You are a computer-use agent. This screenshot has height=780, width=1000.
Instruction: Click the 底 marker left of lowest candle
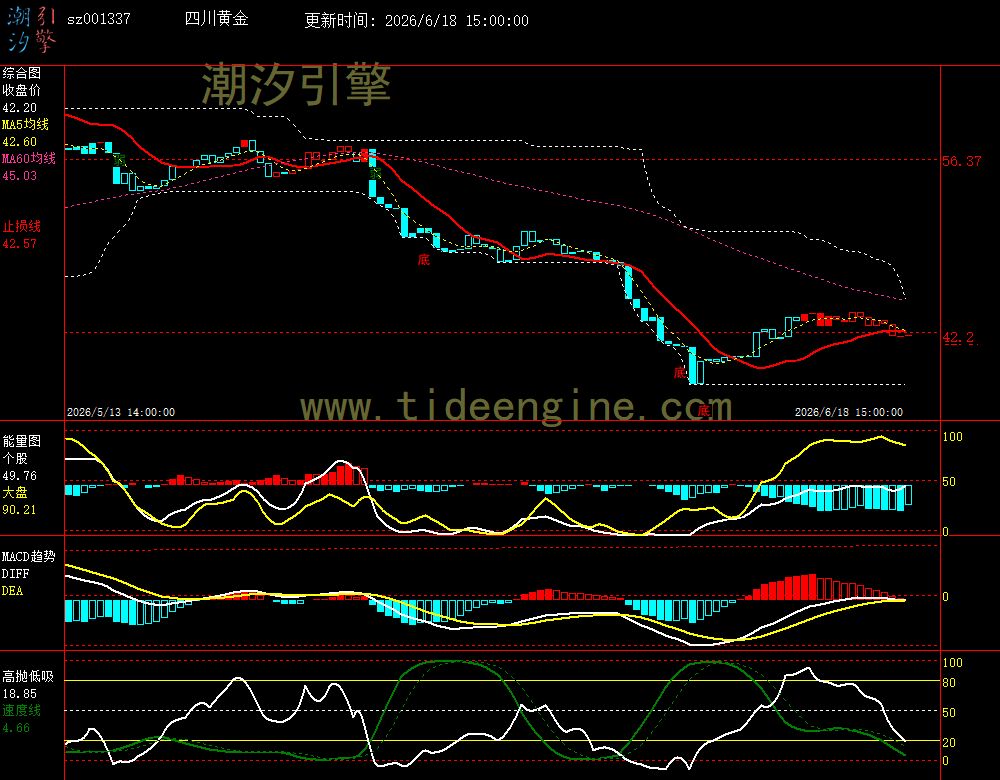(x=680, y=372)
